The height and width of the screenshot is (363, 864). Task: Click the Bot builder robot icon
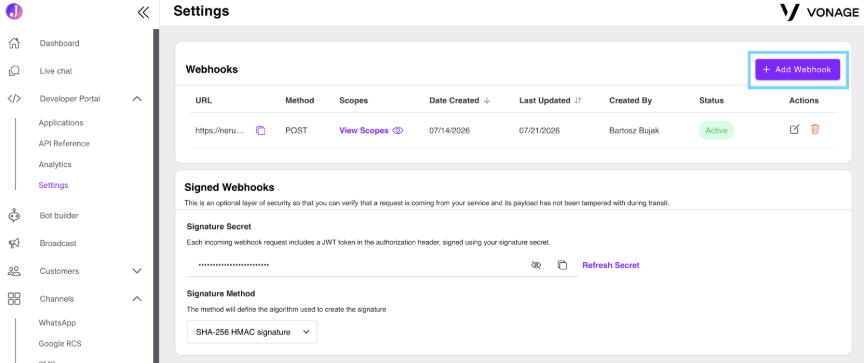[14, 215]
